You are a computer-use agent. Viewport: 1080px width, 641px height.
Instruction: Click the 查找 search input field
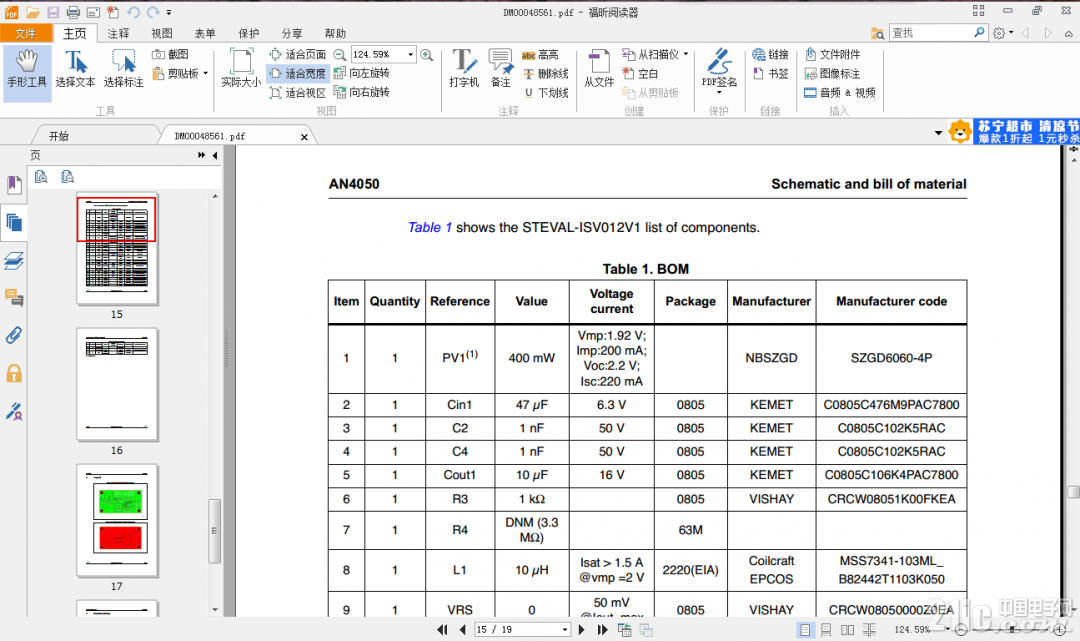(931, 32)
